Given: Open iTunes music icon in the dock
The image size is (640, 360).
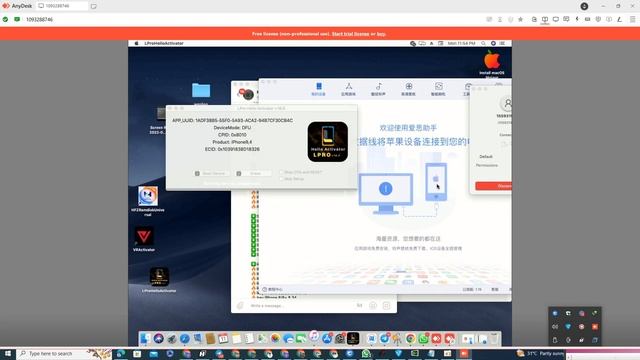Looking at the screenshot, I should click(x=314, y=336).
